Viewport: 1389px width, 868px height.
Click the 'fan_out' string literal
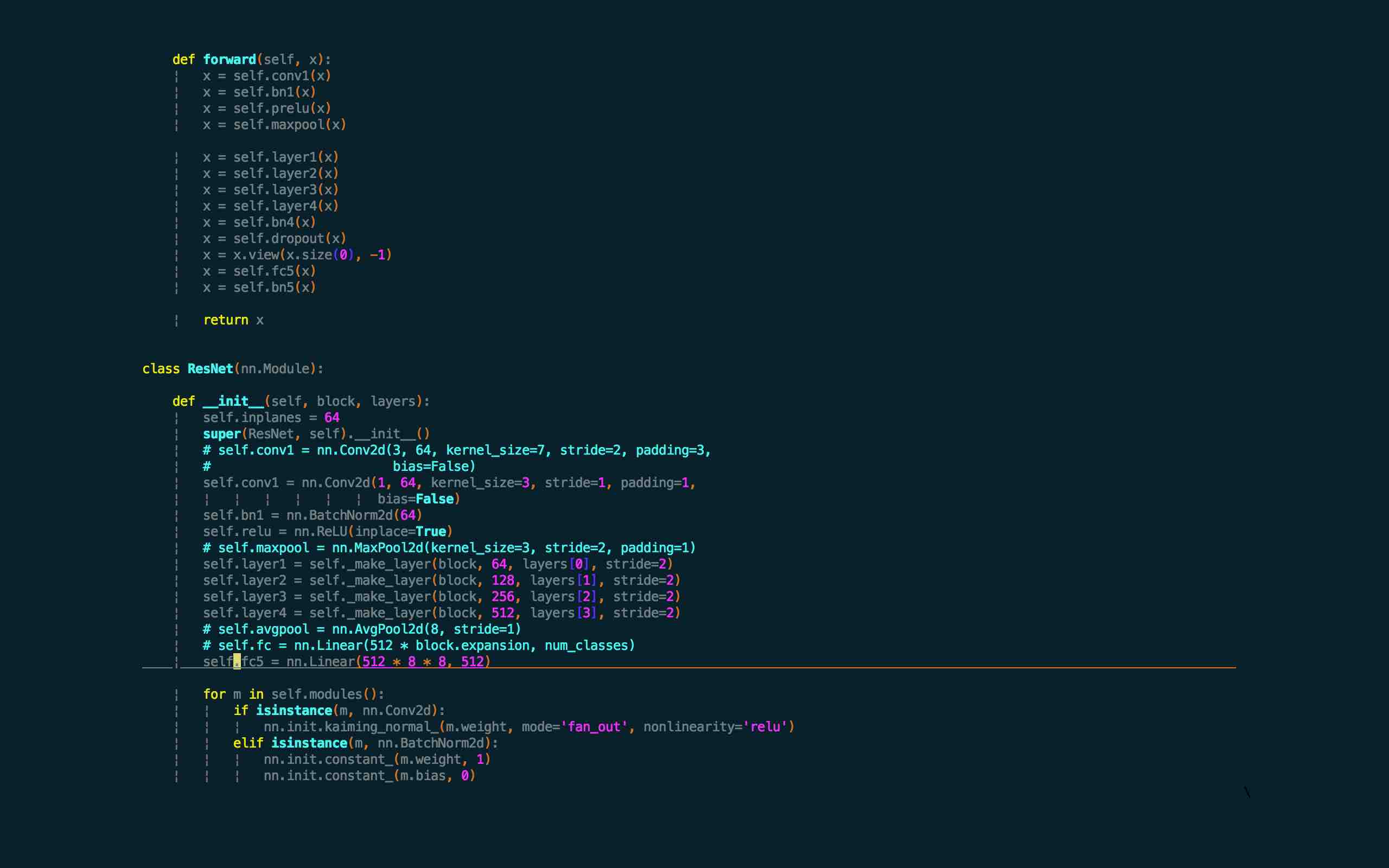(x=594, y=727)
